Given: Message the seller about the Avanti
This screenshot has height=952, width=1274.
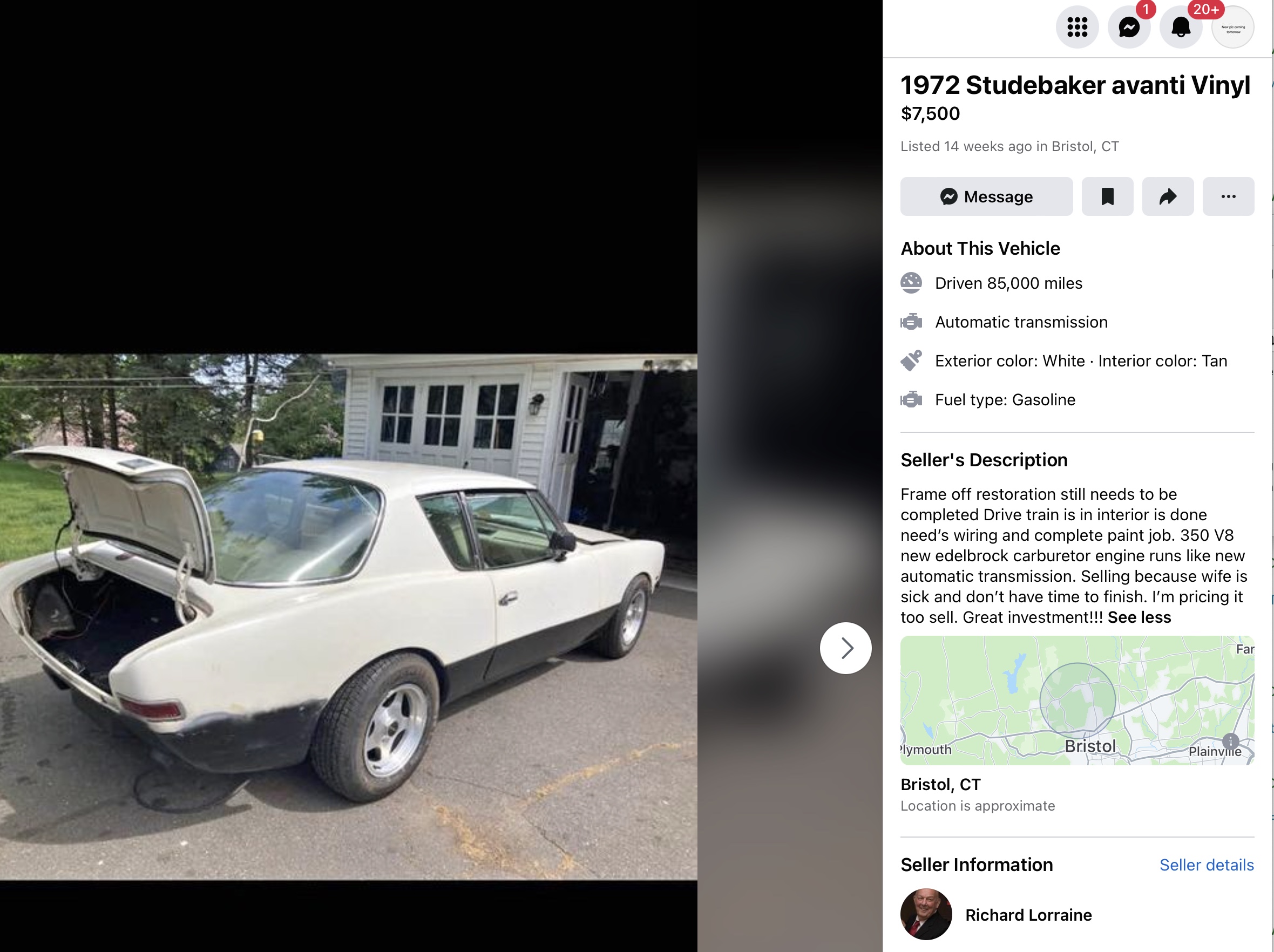Looking at the screenshot, I should [987, 196].
